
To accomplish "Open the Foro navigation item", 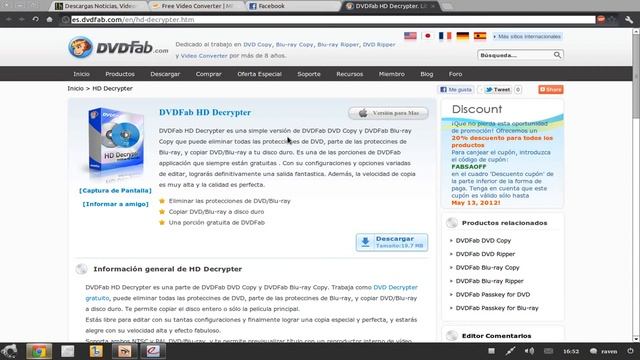I will coord(455,74).
